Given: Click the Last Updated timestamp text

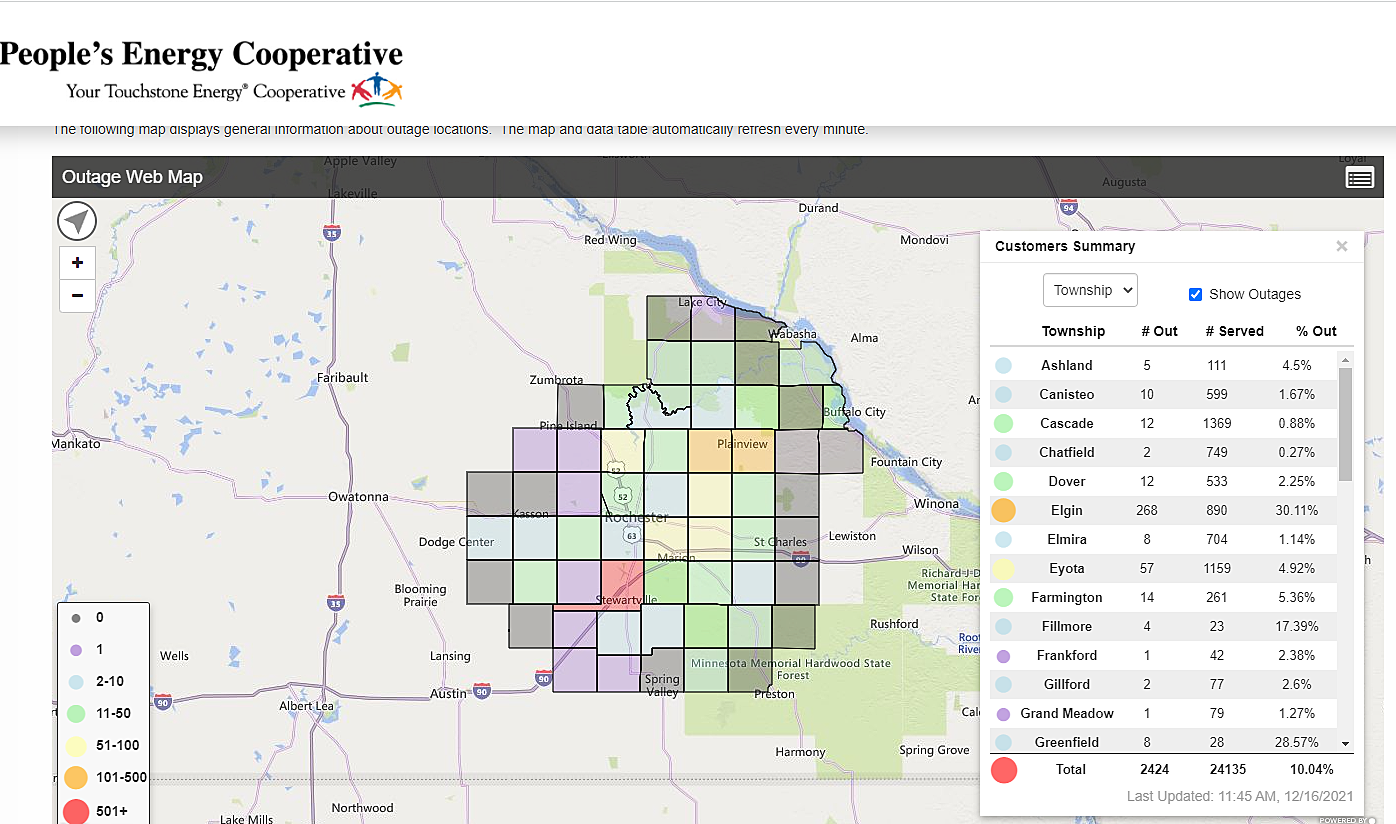Looking at the screenshot, I should (x=1239, y=796).
